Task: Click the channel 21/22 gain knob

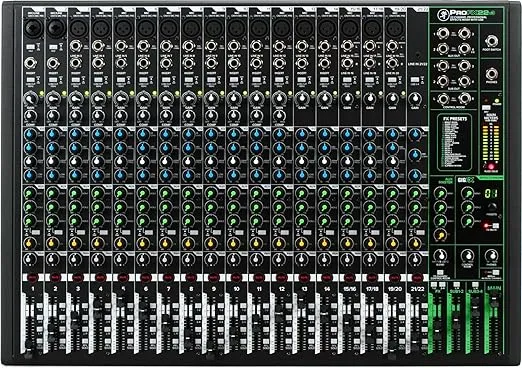Action: click(415, 99)
